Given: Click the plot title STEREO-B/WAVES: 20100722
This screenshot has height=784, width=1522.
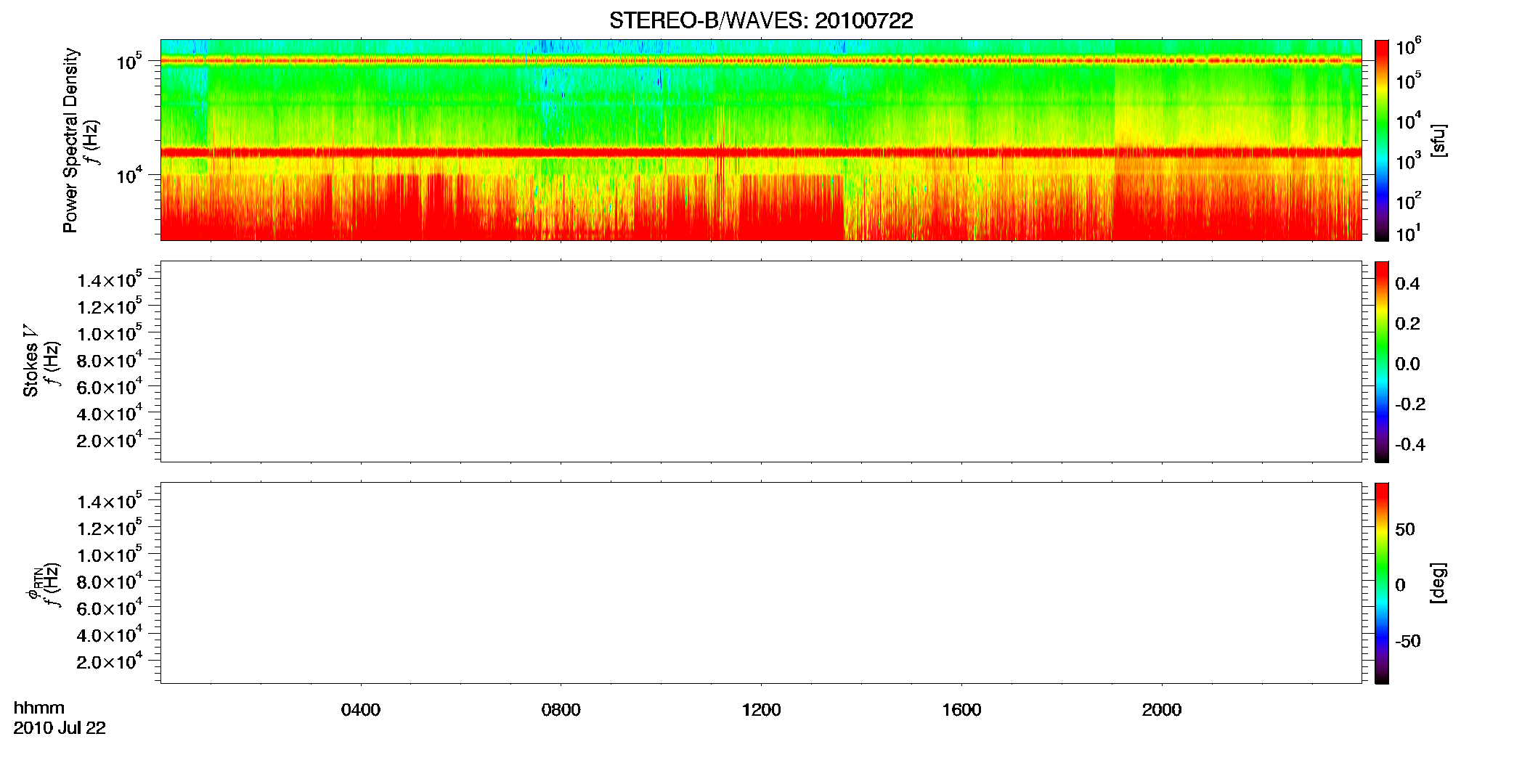Looking at the screenshot, I should [761, 21].
